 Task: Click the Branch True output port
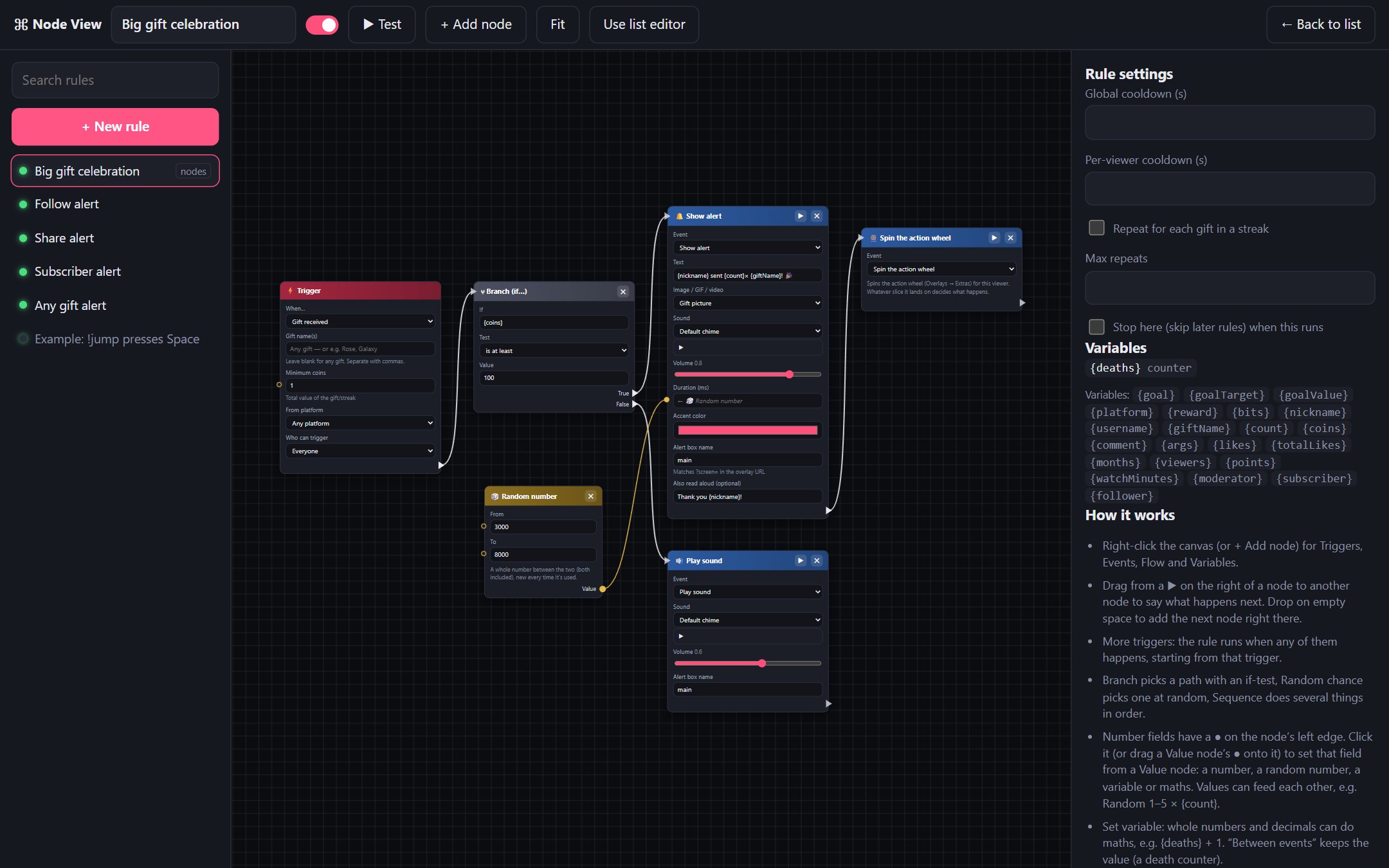635,393
